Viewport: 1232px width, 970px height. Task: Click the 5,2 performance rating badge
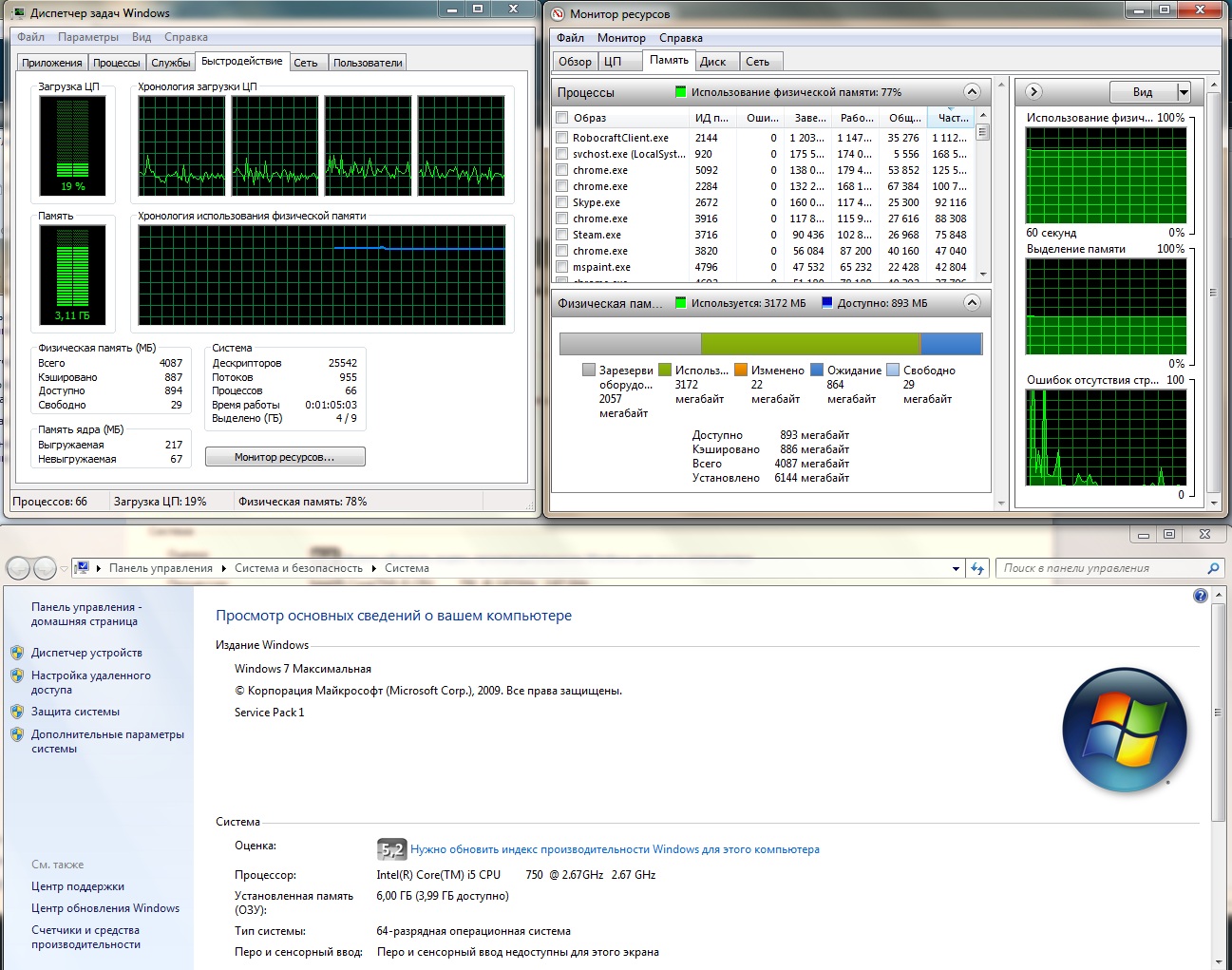391,849
